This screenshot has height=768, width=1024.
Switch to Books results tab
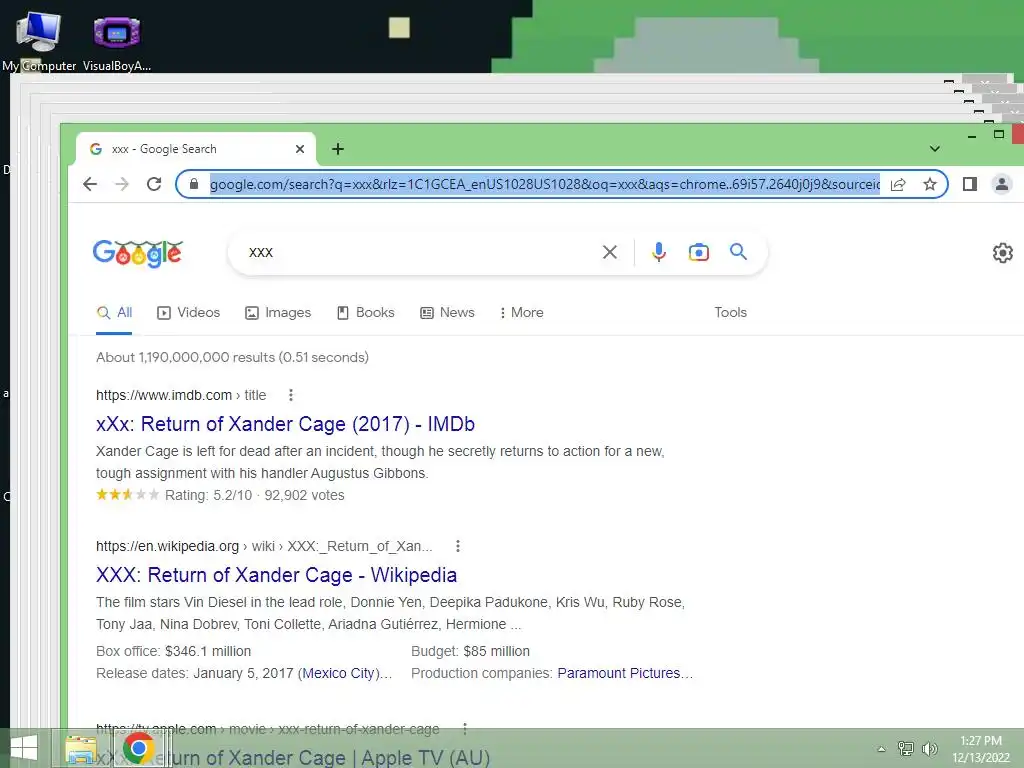coord(366,313)
